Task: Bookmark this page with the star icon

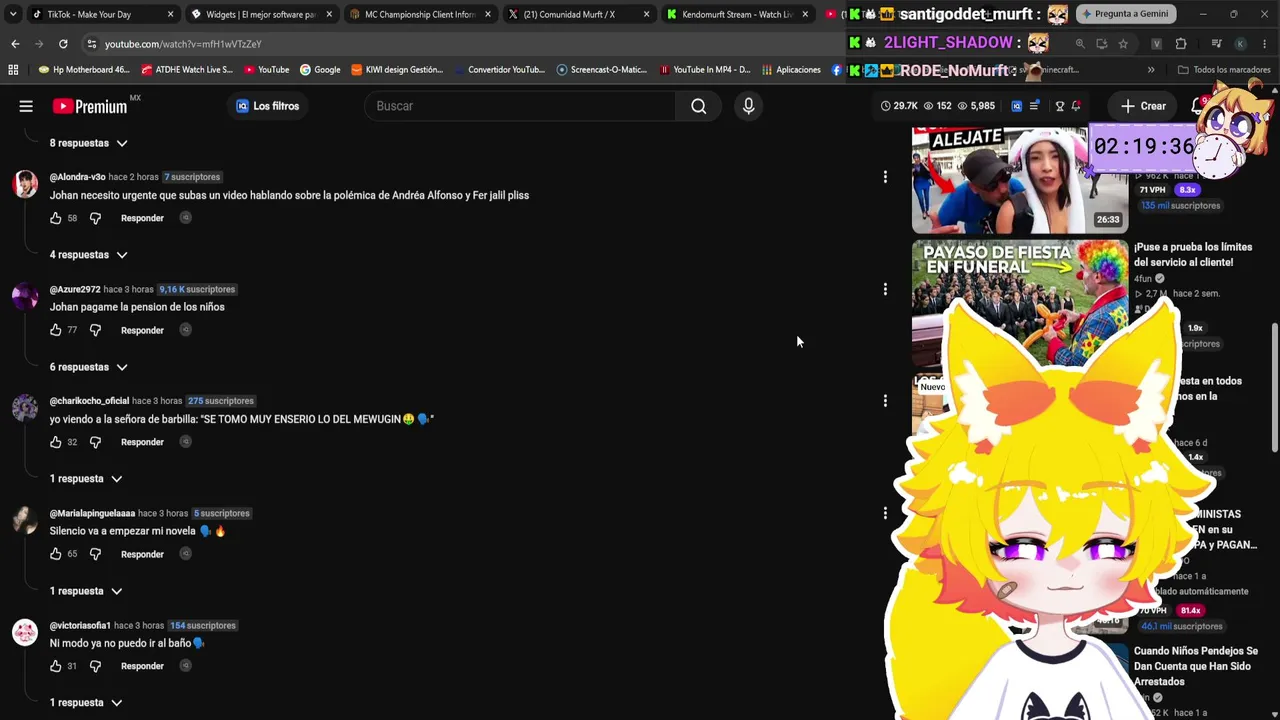Action: click(1123, 44)
